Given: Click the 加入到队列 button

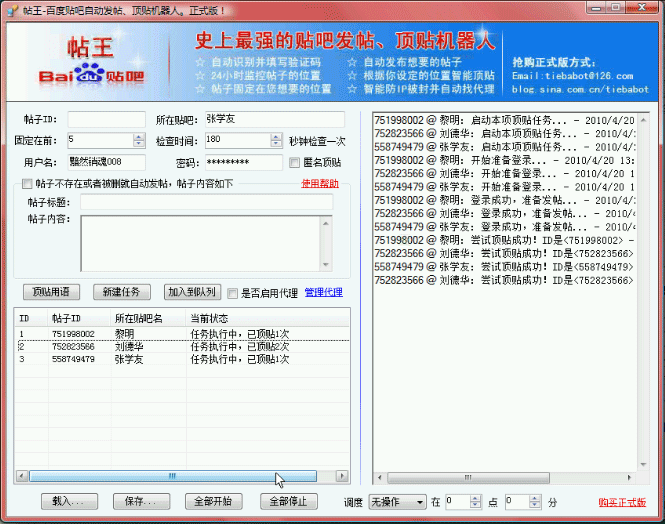Looking at the screenshot, I should [x=192, y=292].
